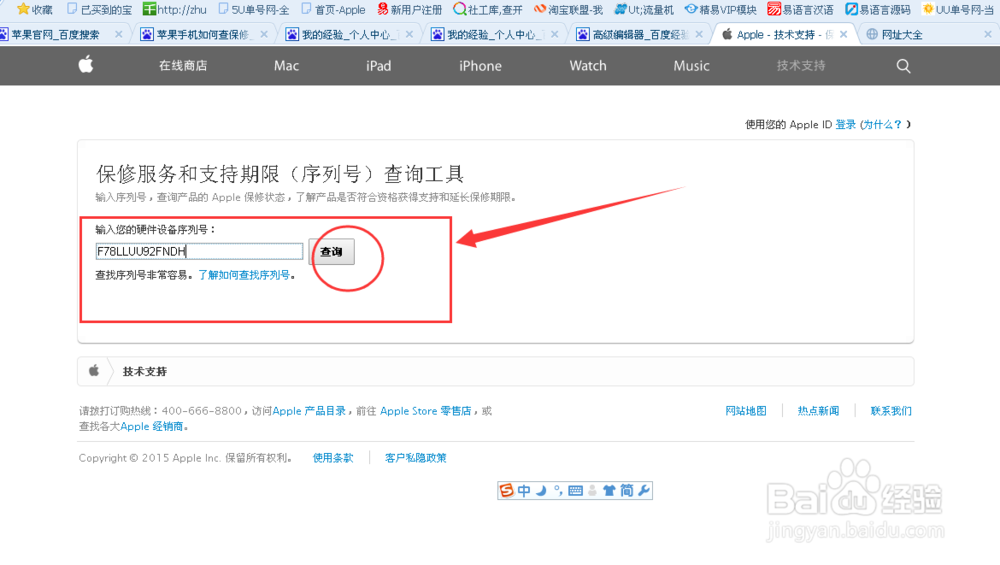Open Music in Apple navigation

[691, 66]
